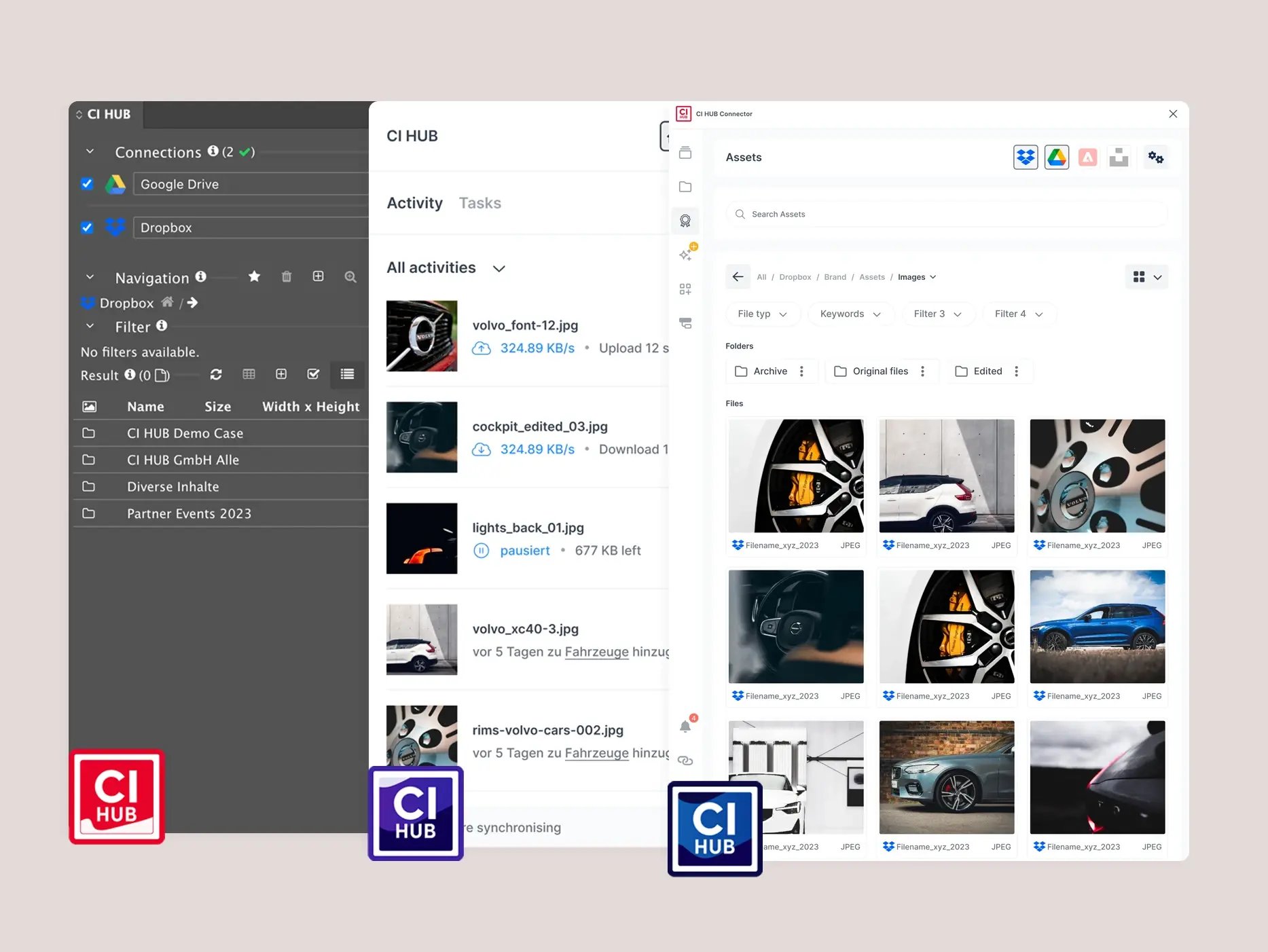Click the upload cloud icon for volvo_font-12.jpg
The width and height of the screenshot is (1268, 952).
coord(482,348)
